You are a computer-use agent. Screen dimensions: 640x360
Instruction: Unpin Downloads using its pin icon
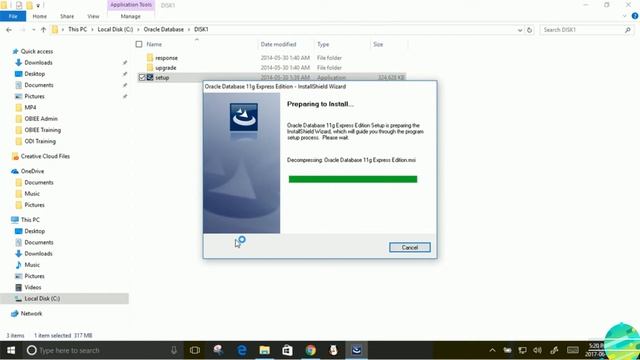click(x=124, y=63)
